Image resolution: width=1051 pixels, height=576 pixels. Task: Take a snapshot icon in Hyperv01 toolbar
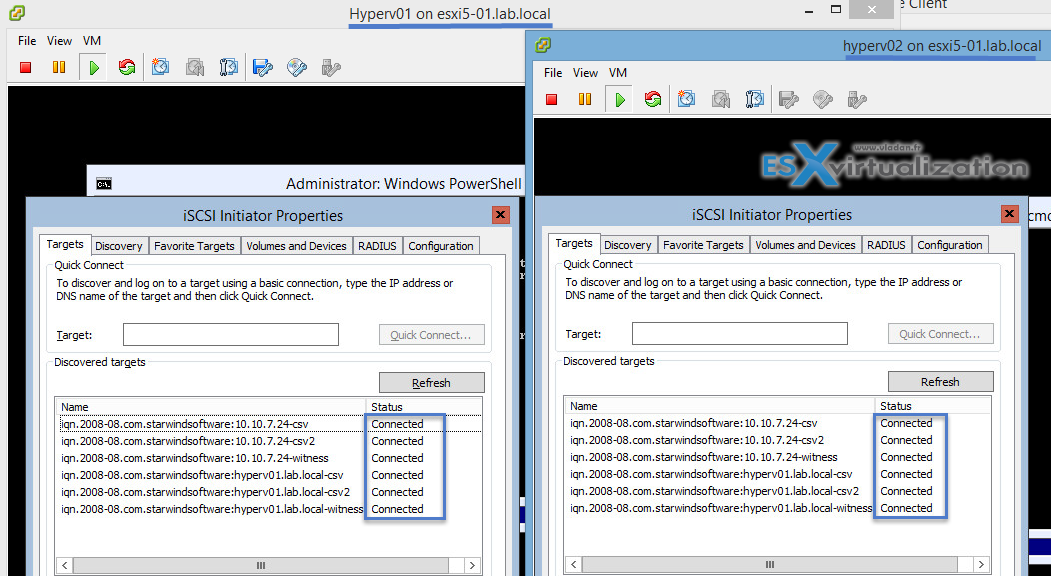160,67
